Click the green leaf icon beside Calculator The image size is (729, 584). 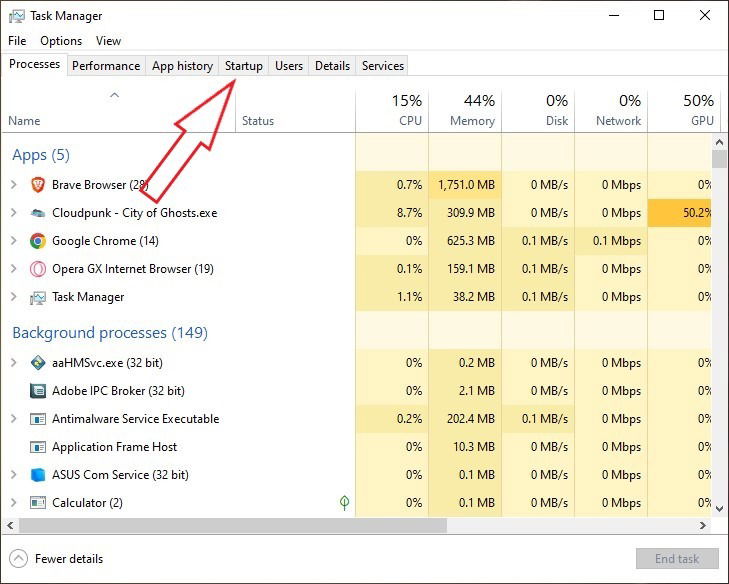click(345, 502)
